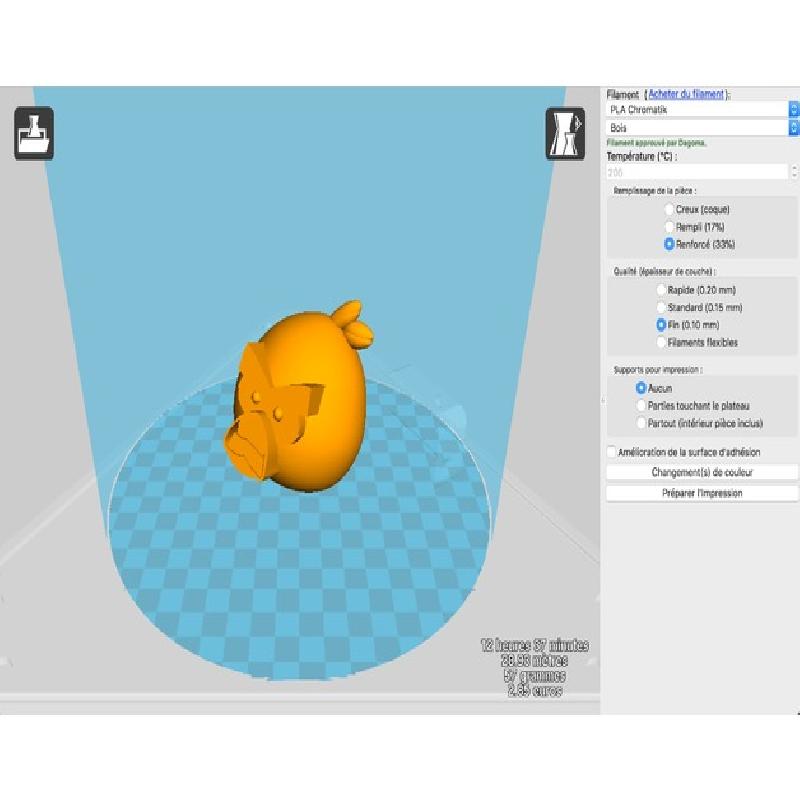Follow the Acheter du filament link
Image resolution: width=800 pixels, height=800 pixels.
686,94
